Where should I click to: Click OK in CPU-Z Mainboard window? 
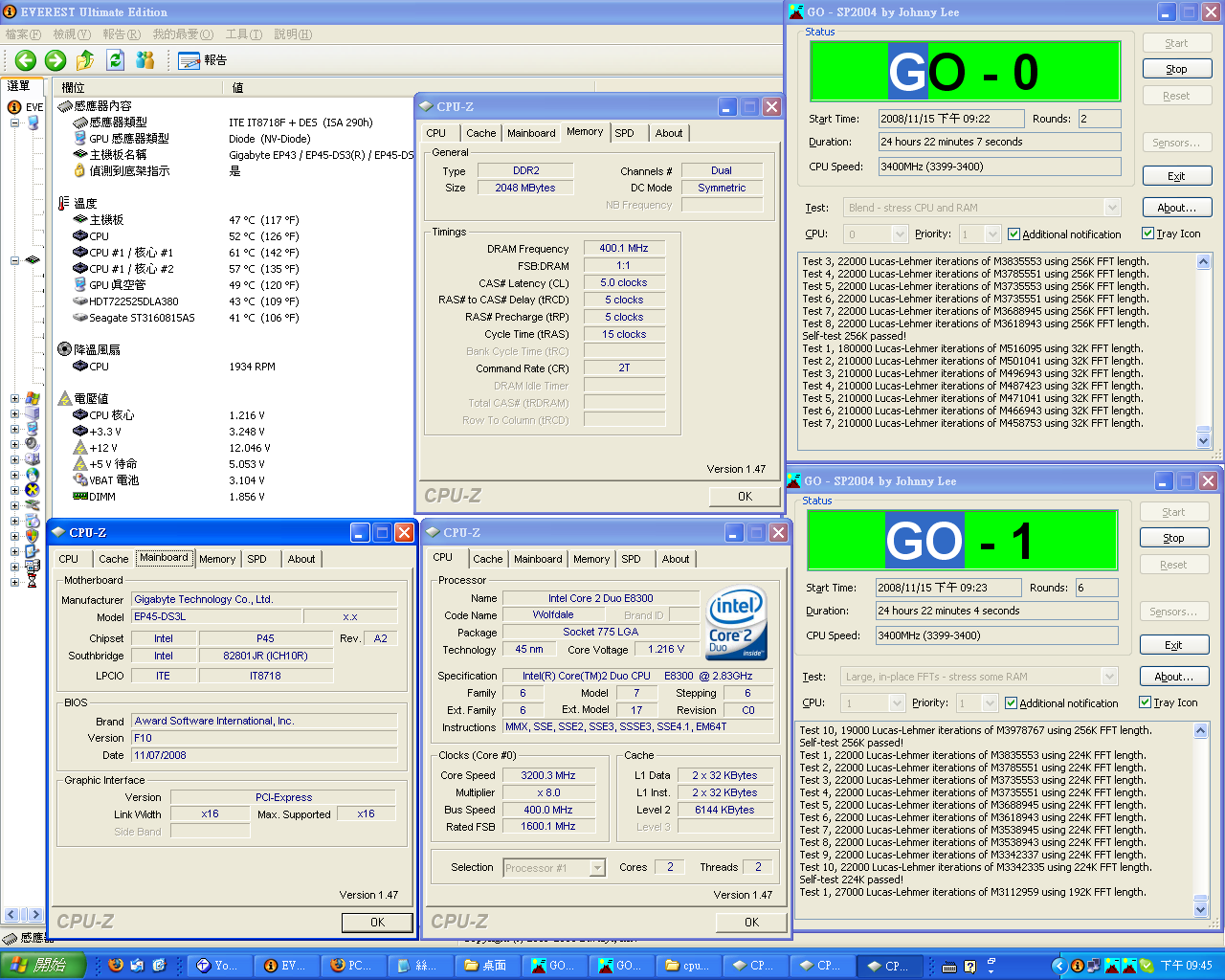378,923
